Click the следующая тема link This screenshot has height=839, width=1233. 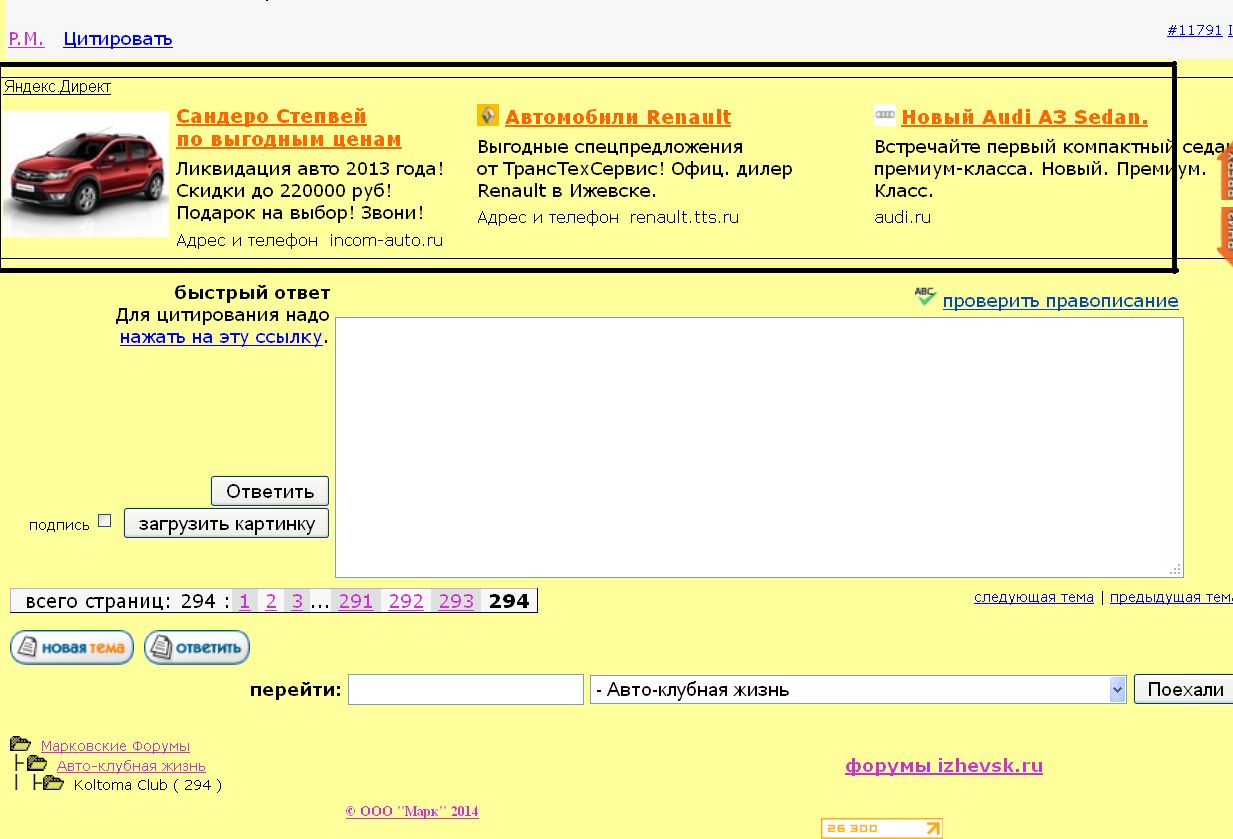1034,597
